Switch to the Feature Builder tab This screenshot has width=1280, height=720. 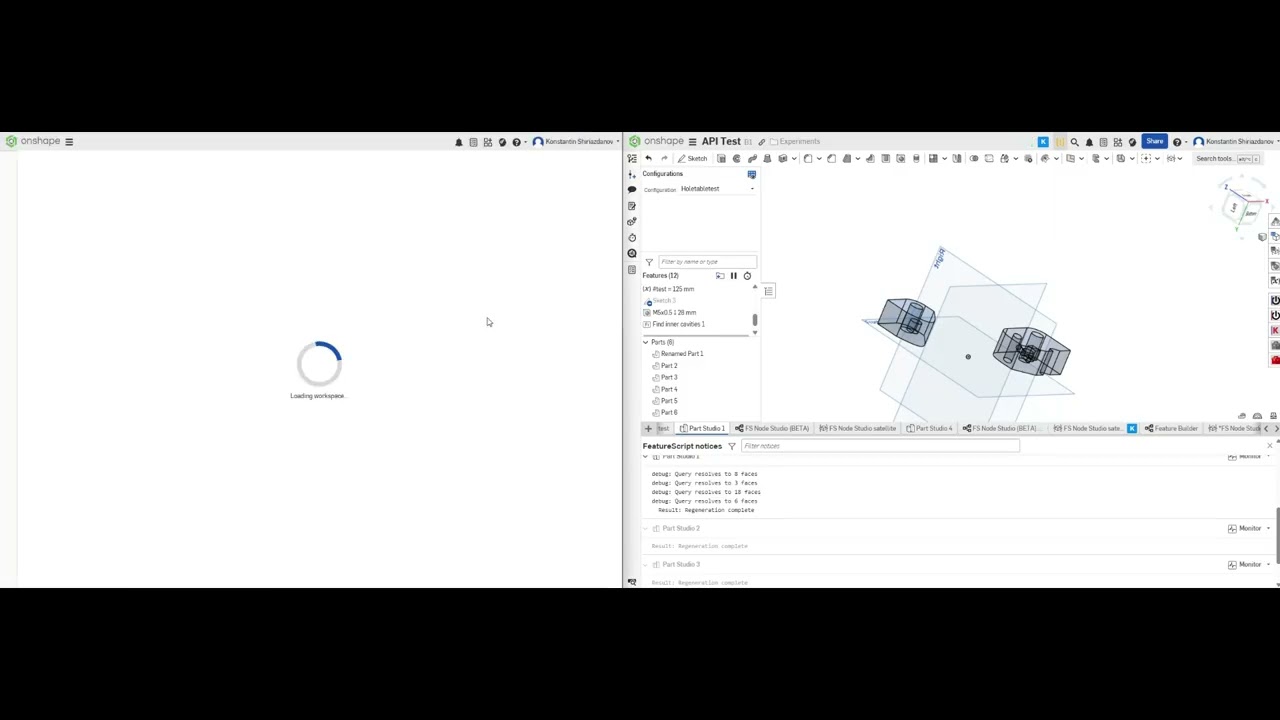[1171, 428]
